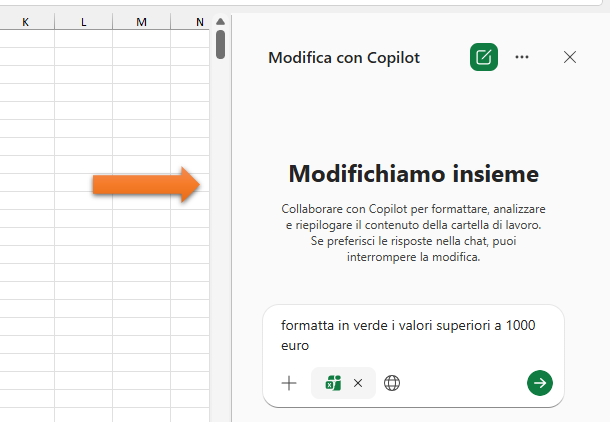
Task: Click the green edit mode icon
Action: (x=484, y=57)
